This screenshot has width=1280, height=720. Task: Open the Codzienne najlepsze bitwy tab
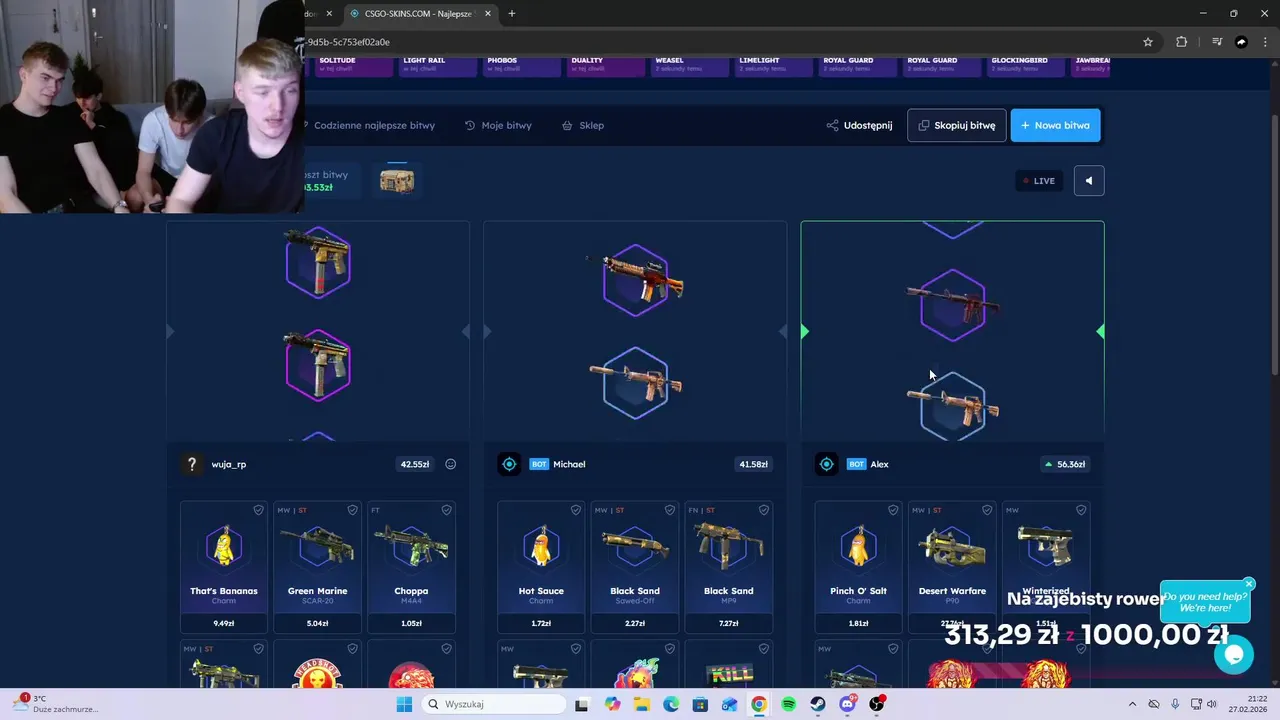tap(373, 125)
